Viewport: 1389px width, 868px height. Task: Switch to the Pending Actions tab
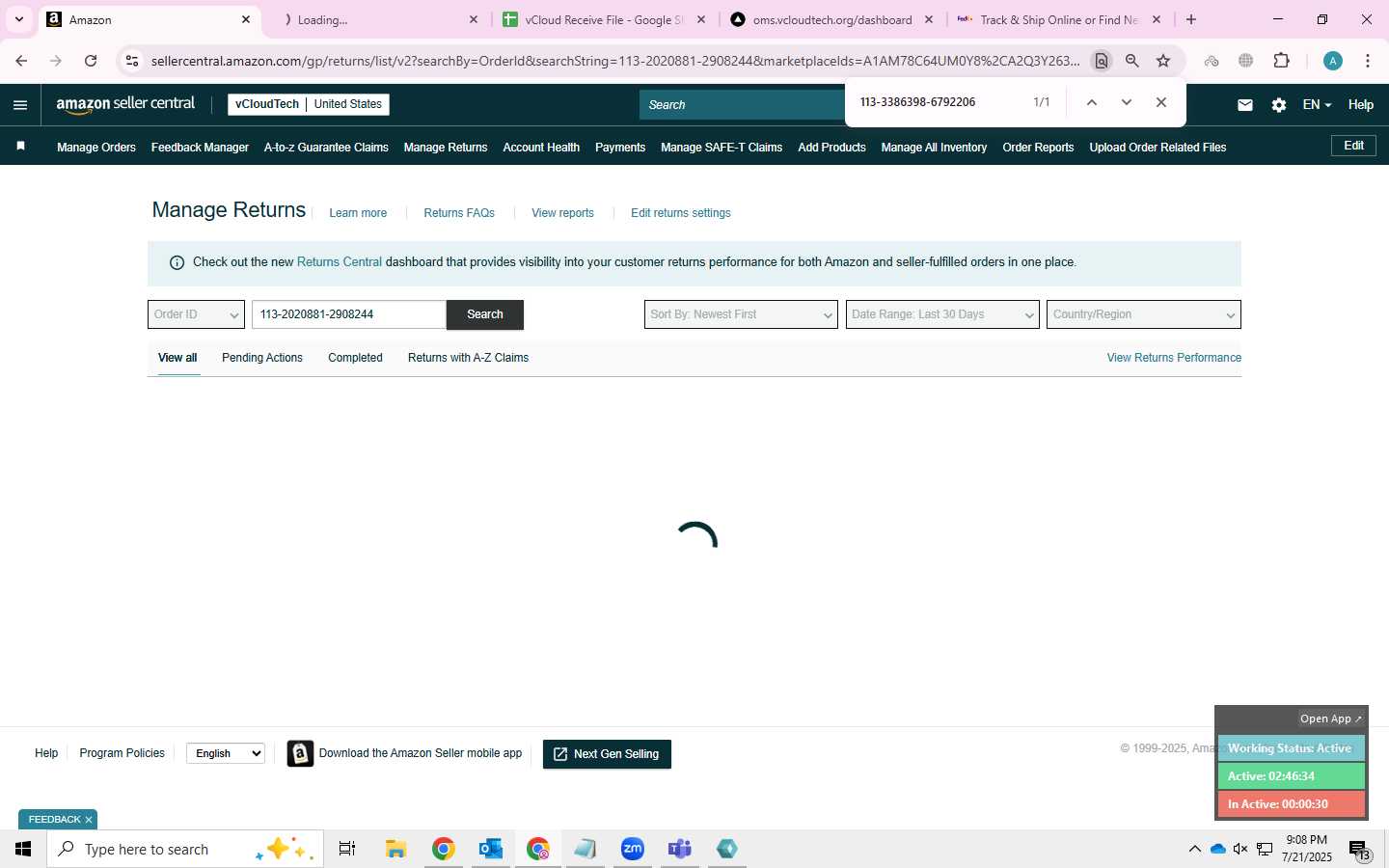point(262,358)
